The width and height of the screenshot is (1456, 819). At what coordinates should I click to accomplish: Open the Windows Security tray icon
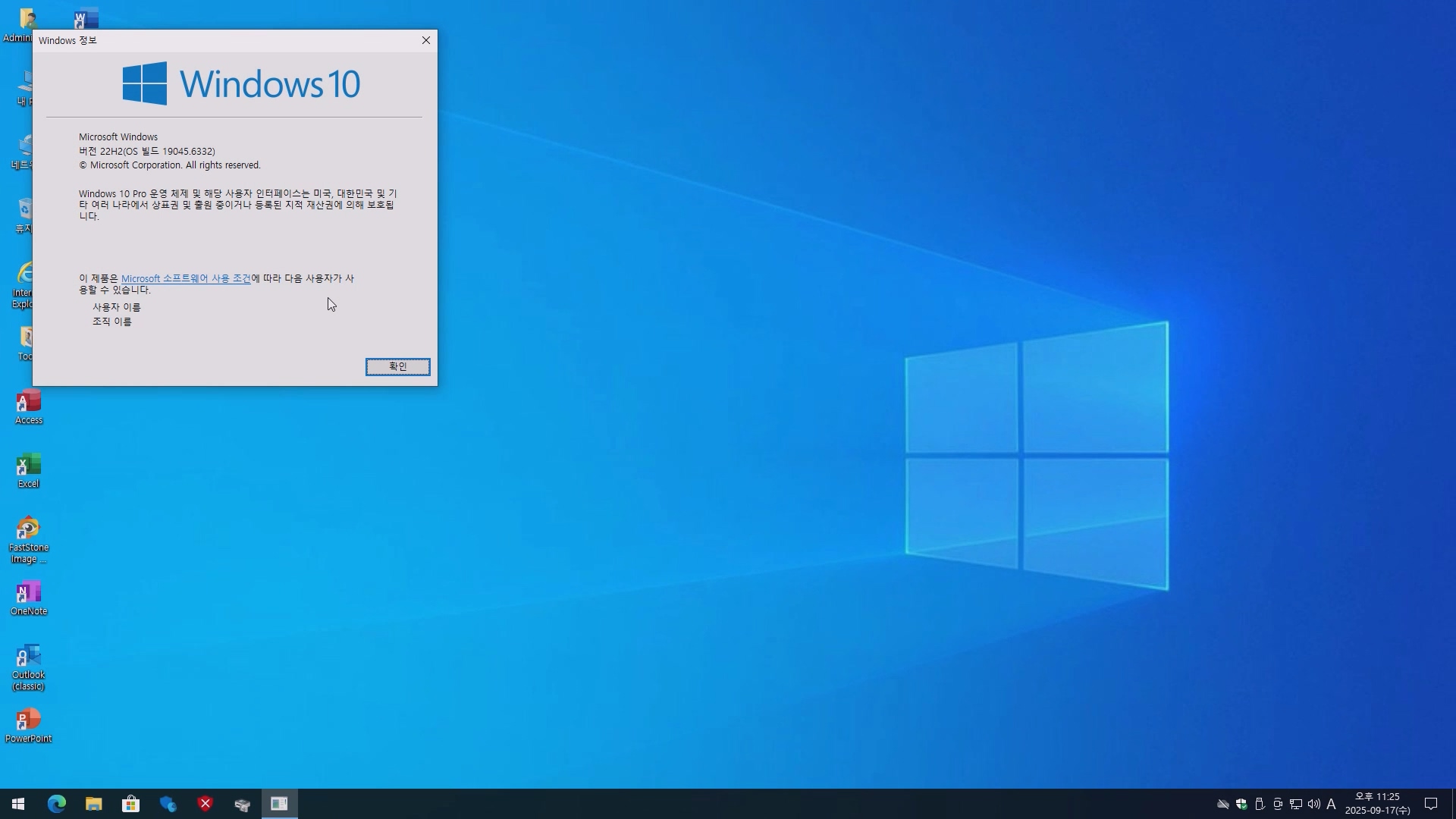(x=1241, y=804)
